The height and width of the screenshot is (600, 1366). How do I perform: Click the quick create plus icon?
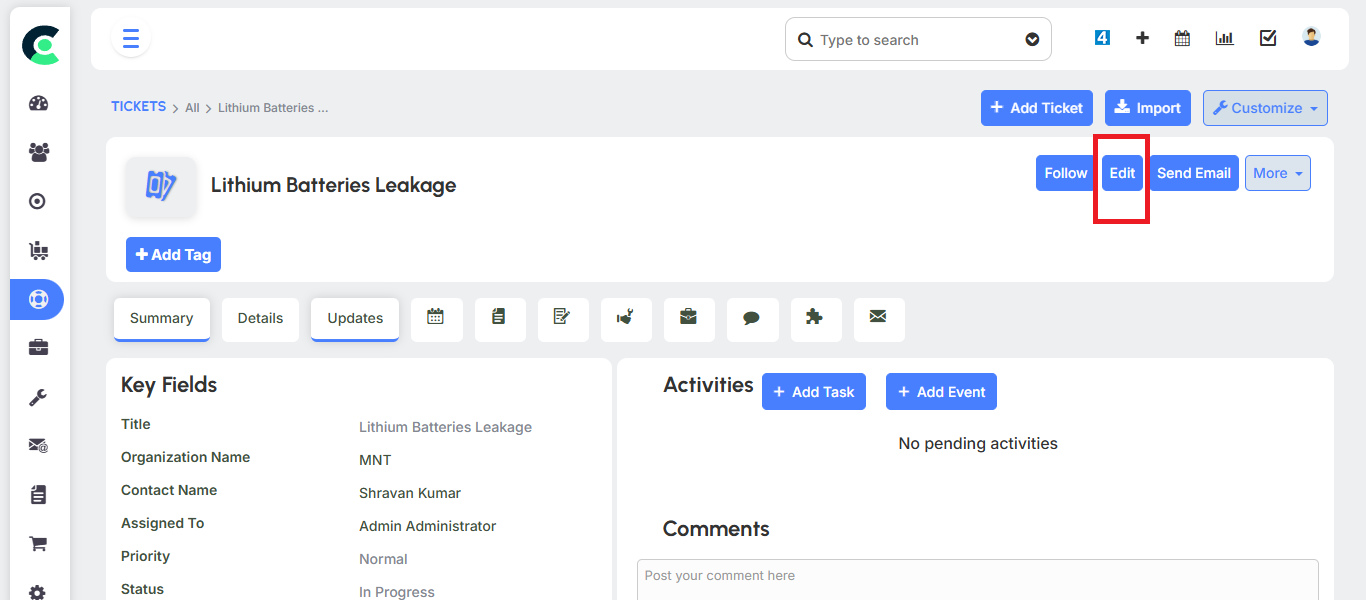(x=1142, y=38)
